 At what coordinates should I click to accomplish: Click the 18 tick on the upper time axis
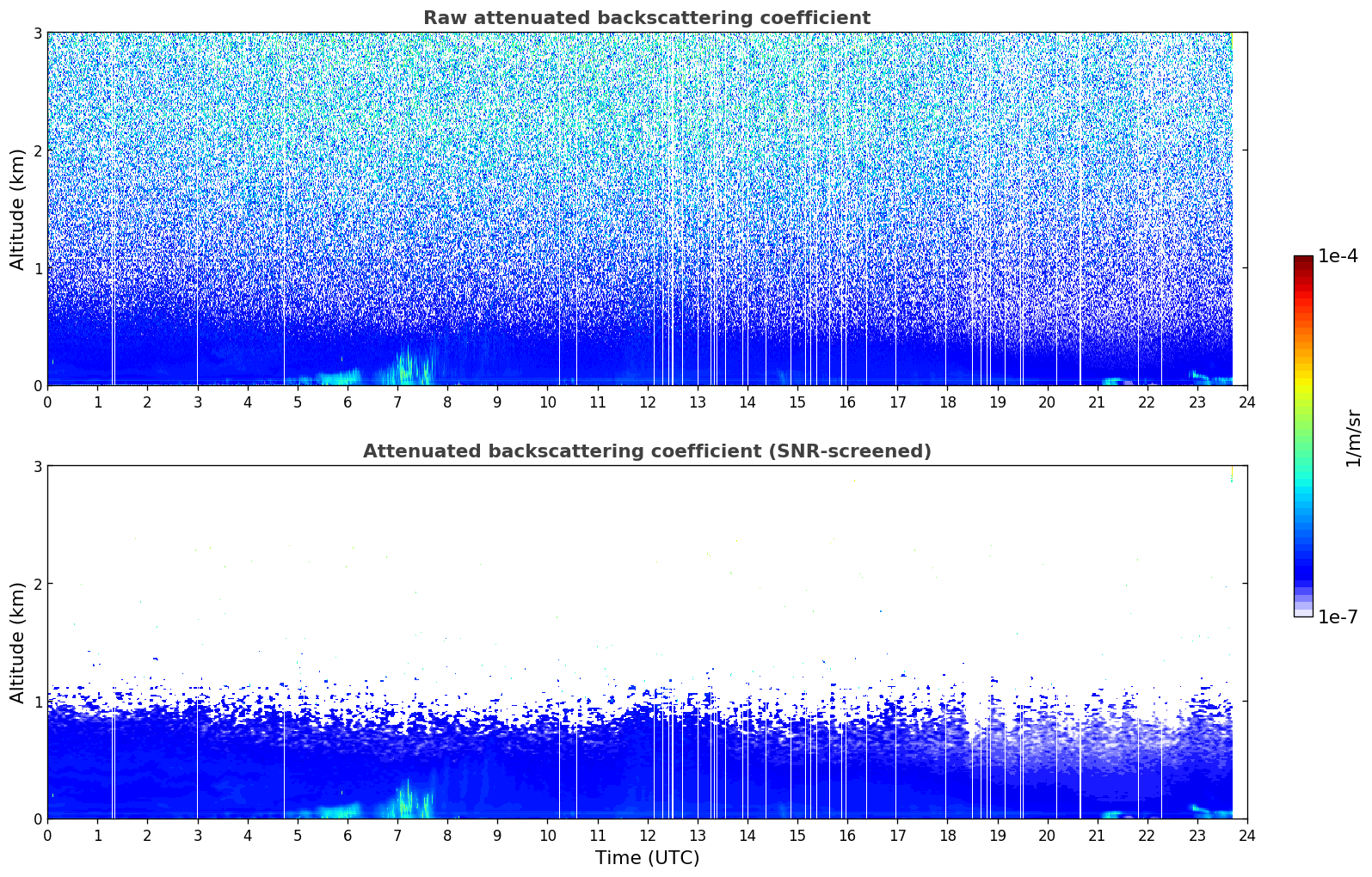[x=947, y=402]
